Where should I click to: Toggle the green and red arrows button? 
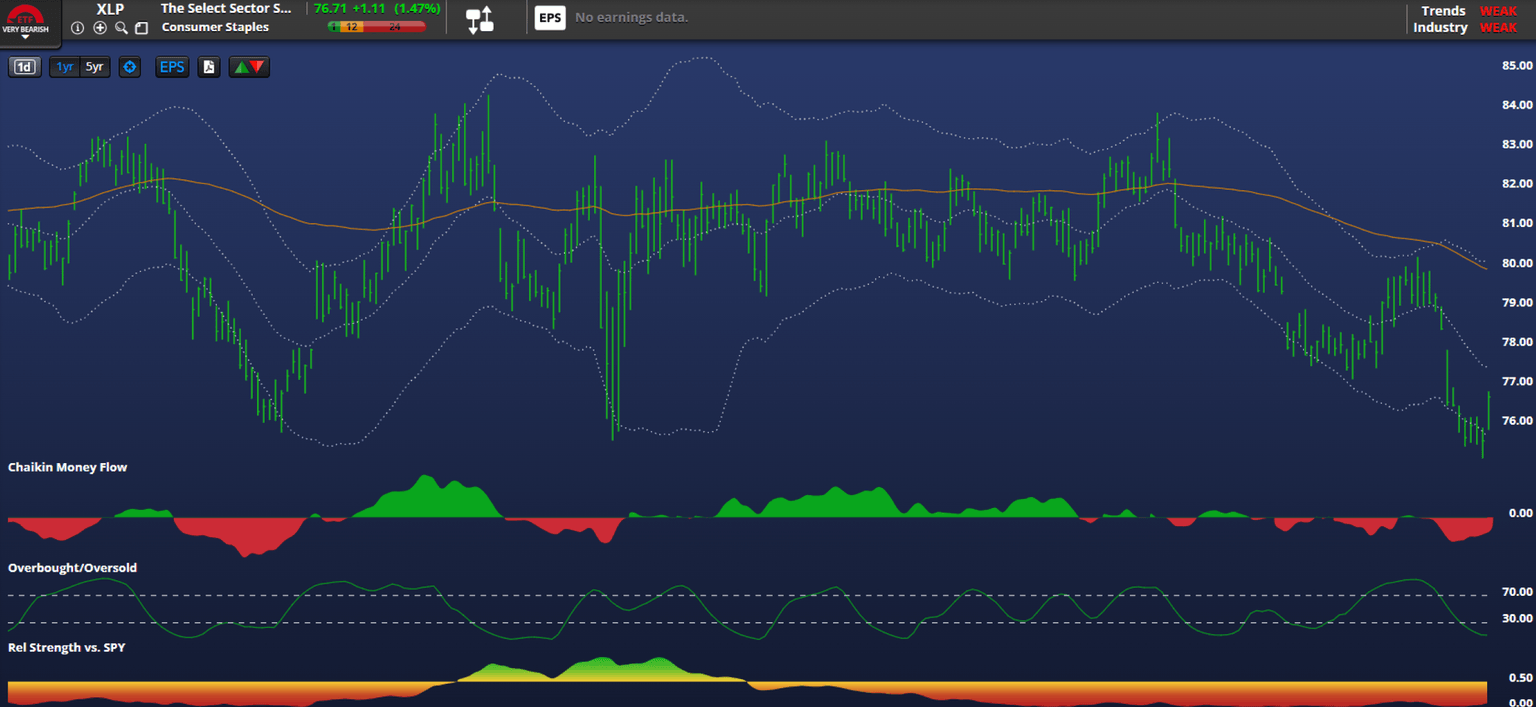(x=249, y=67)
